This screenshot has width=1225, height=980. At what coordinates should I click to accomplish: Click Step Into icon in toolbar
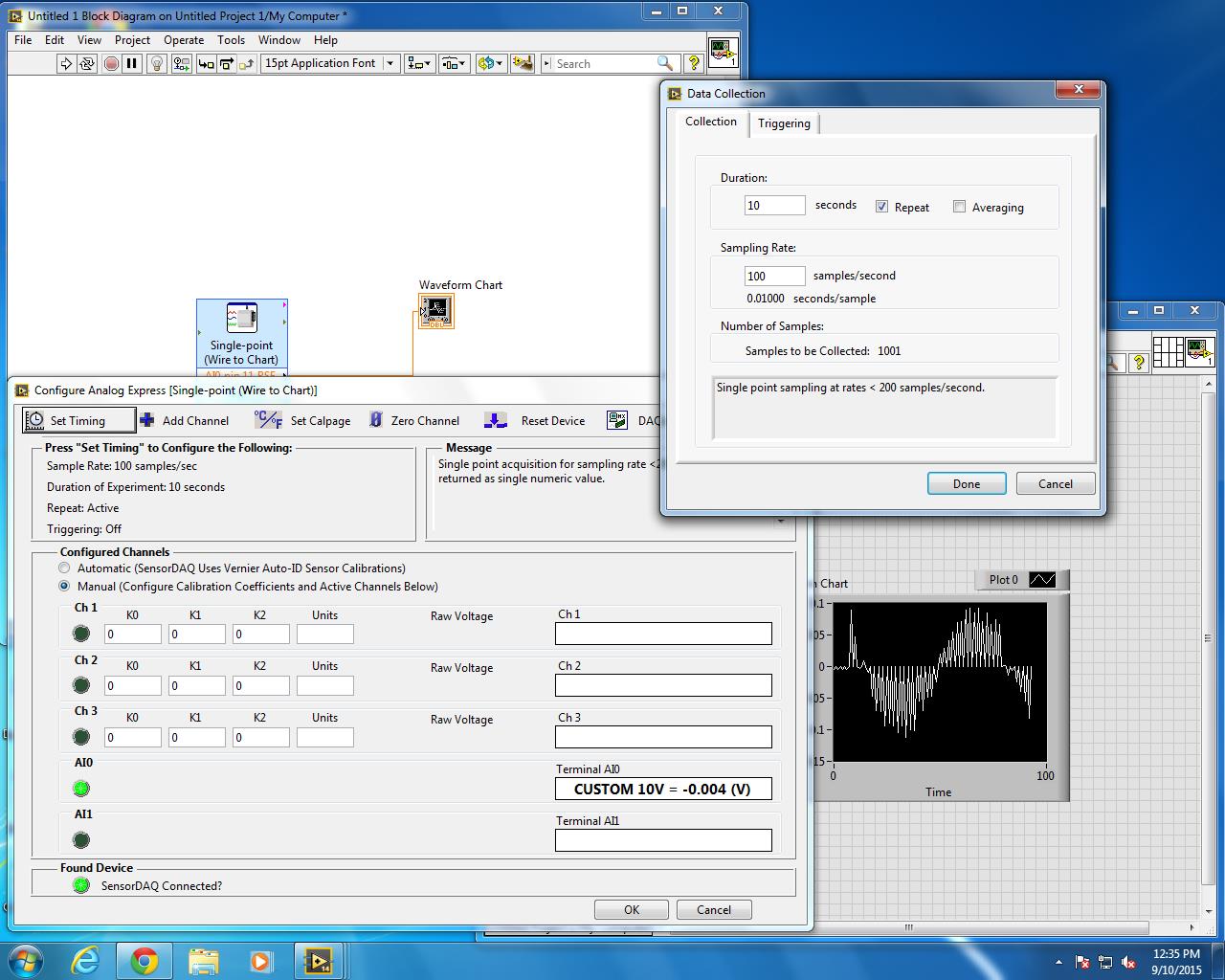(x=206, y=64)
